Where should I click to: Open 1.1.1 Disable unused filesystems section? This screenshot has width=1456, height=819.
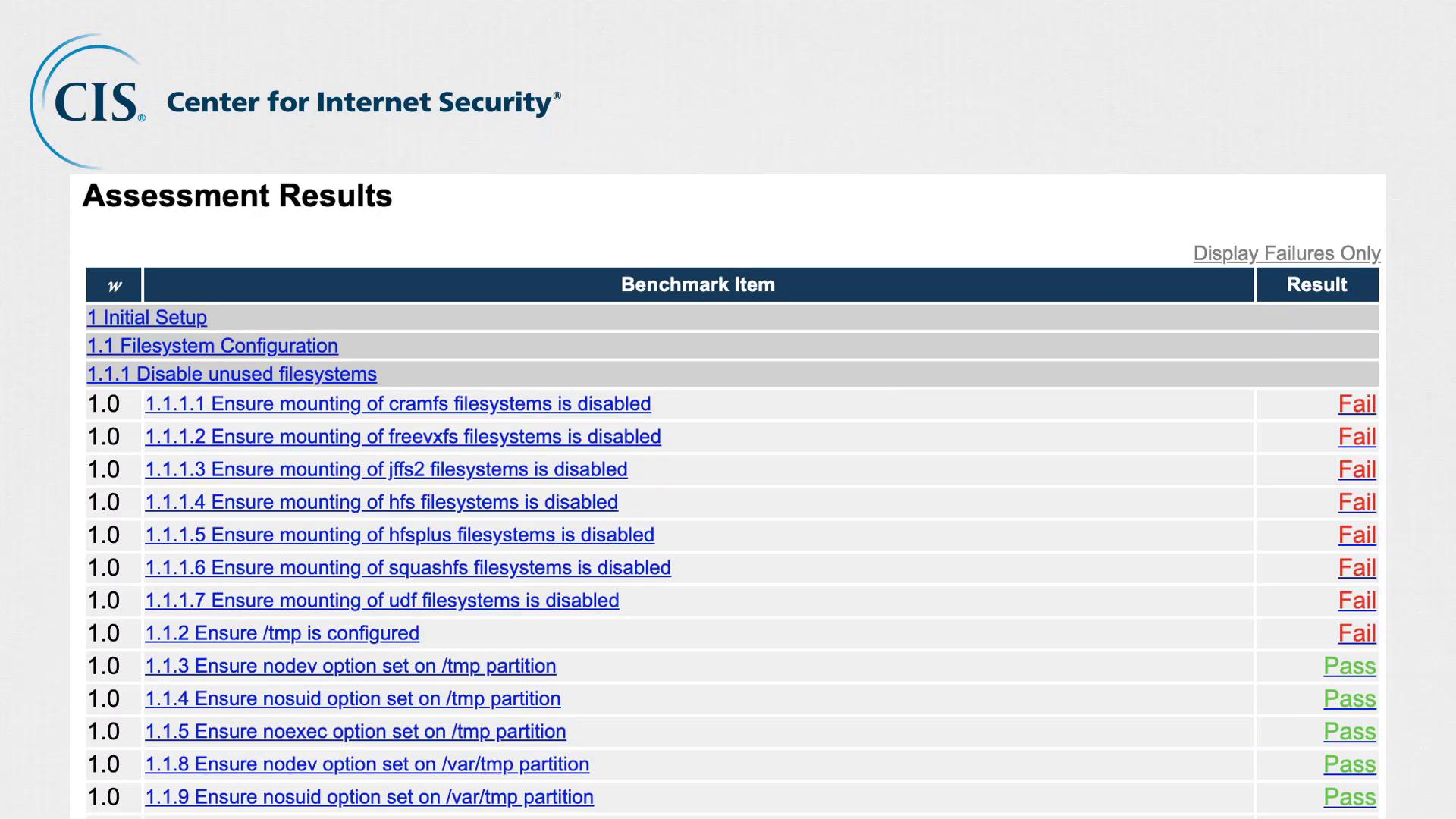pos(231,374)
